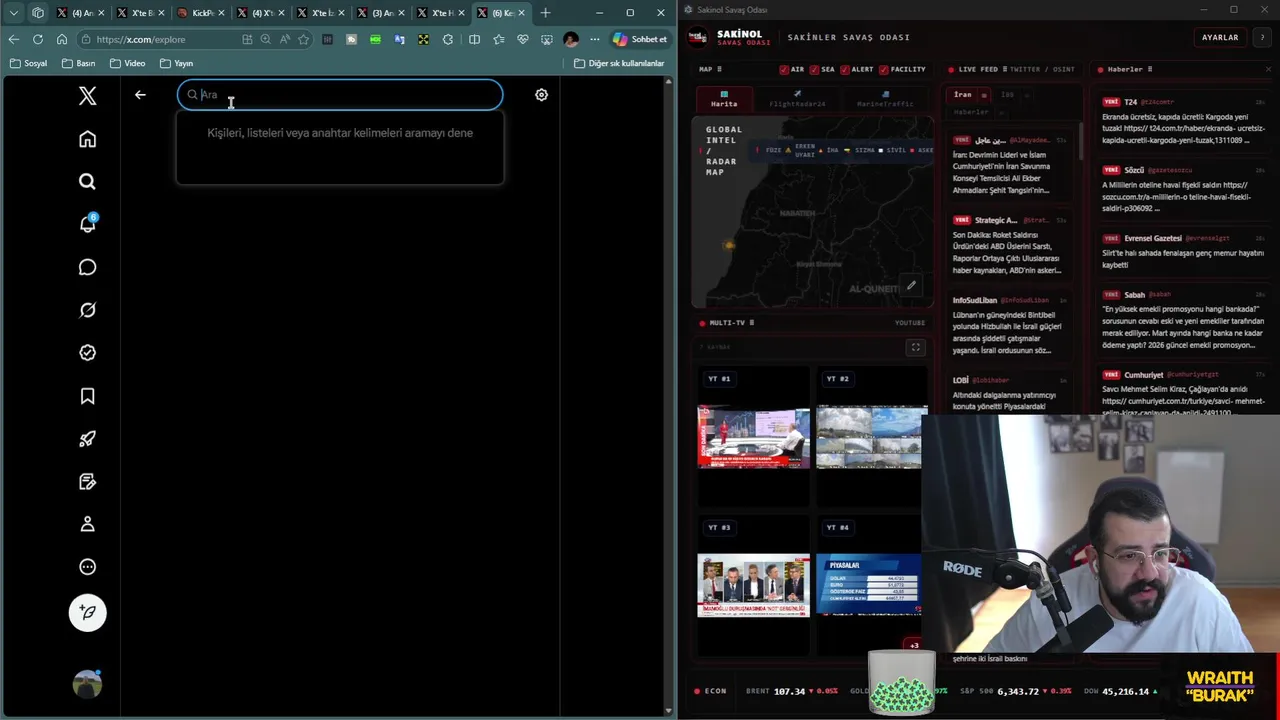The image size is (1280, 720).
Task: Open the rocket icon in X sidebar
Action: [87, 439]
